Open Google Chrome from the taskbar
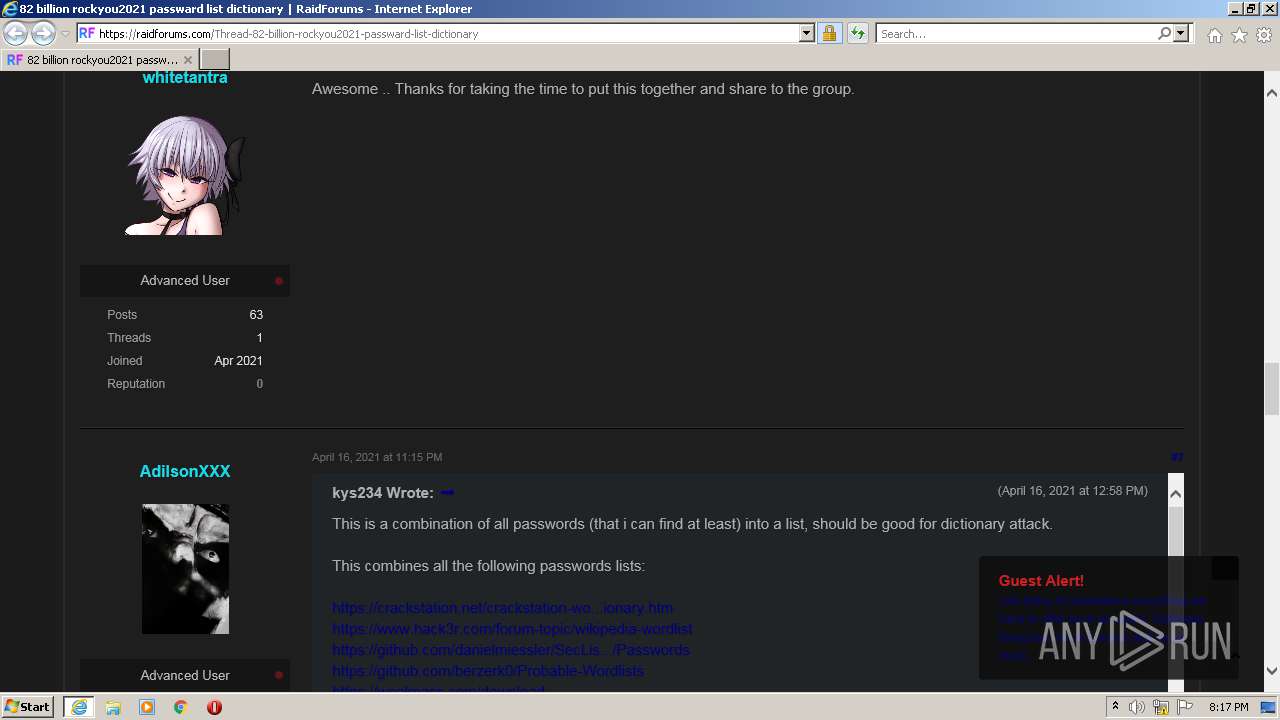The image size is (1280, 720). pos(180,707)
